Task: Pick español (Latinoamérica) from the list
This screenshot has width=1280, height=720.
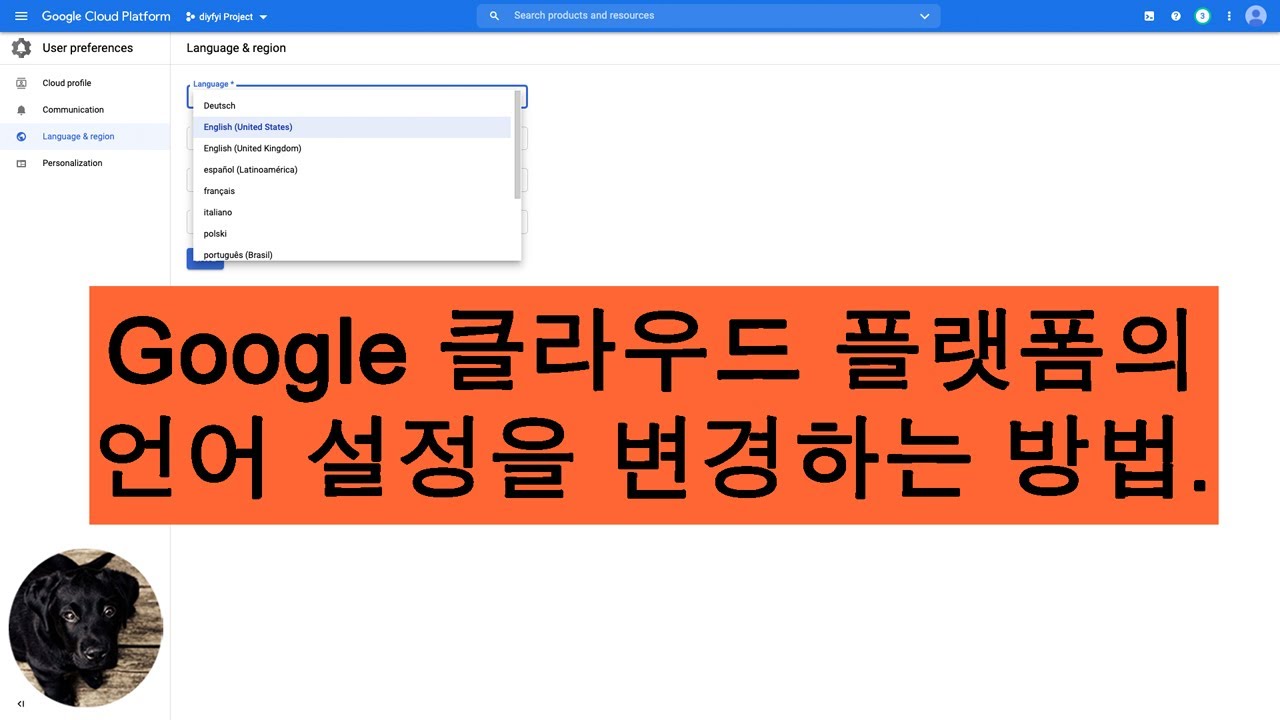Action: pos(250,170)
